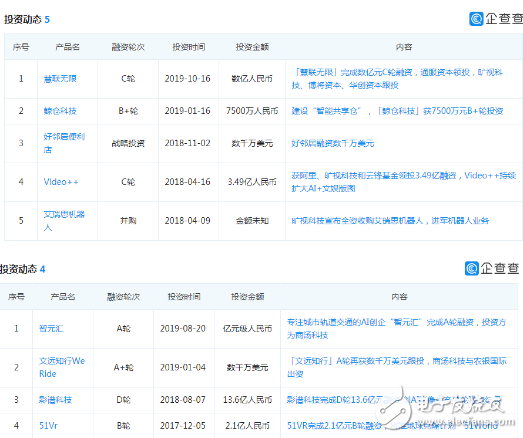Click 投资时间 header in 投资动态 4 table
This screenshot has width=523, height=438.
[x=184, y=297]
